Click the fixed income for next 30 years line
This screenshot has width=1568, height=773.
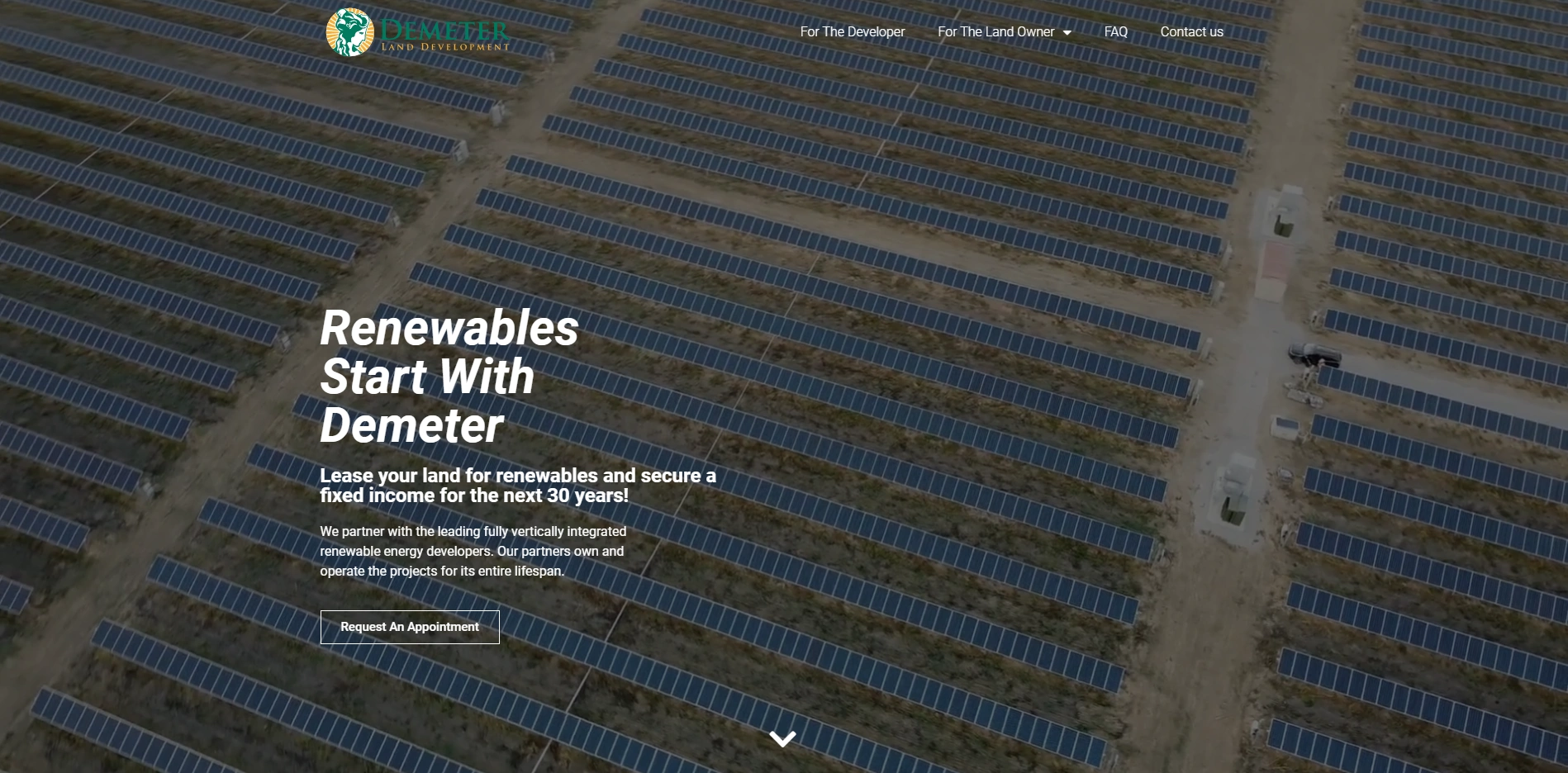pos(474,496)
